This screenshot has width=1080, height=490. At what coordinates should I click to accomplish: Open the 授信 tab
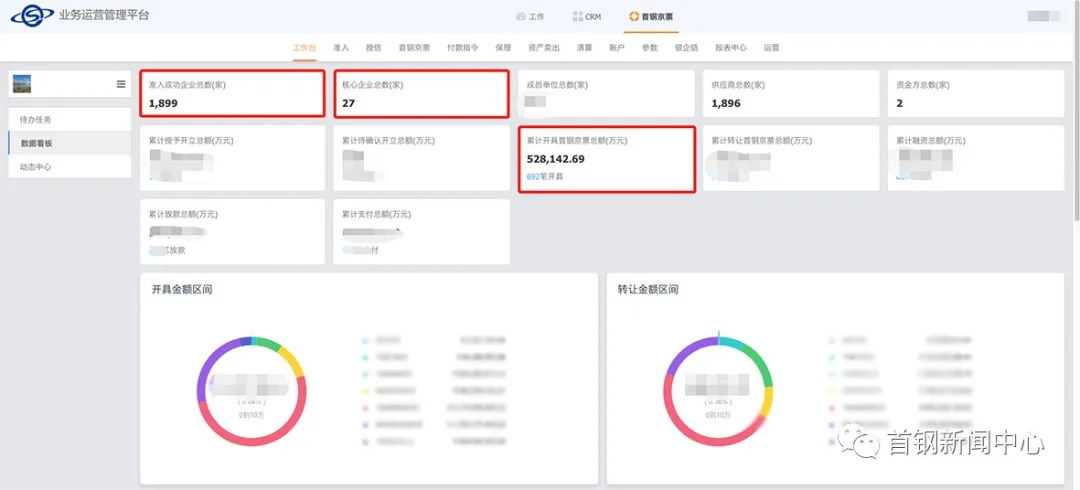tap(373, 48)
